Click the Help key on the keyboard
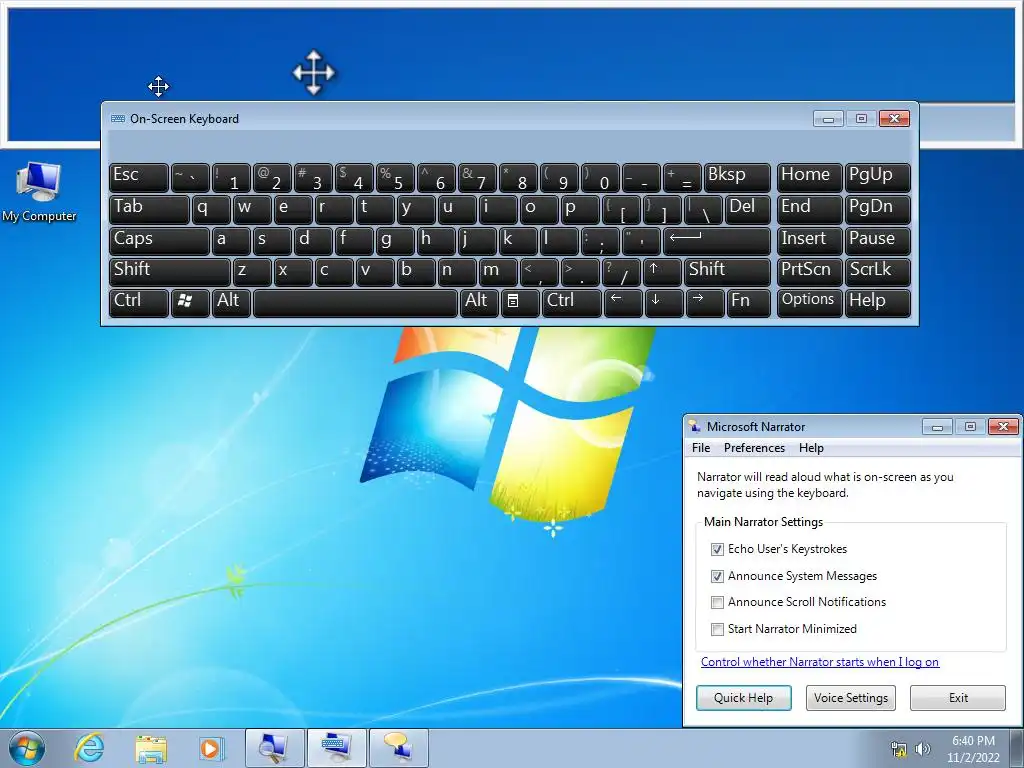This screenshot has height=768, width=1024. point(878,303)
